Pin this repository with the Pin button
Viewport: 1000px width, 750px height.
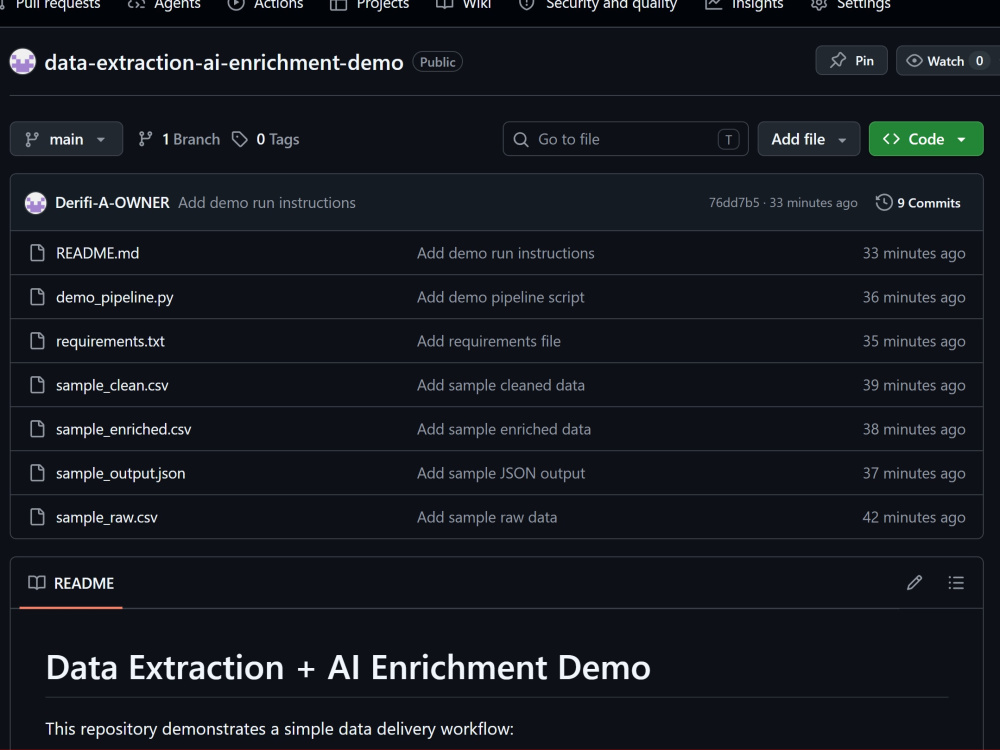(x=851, y=61)
